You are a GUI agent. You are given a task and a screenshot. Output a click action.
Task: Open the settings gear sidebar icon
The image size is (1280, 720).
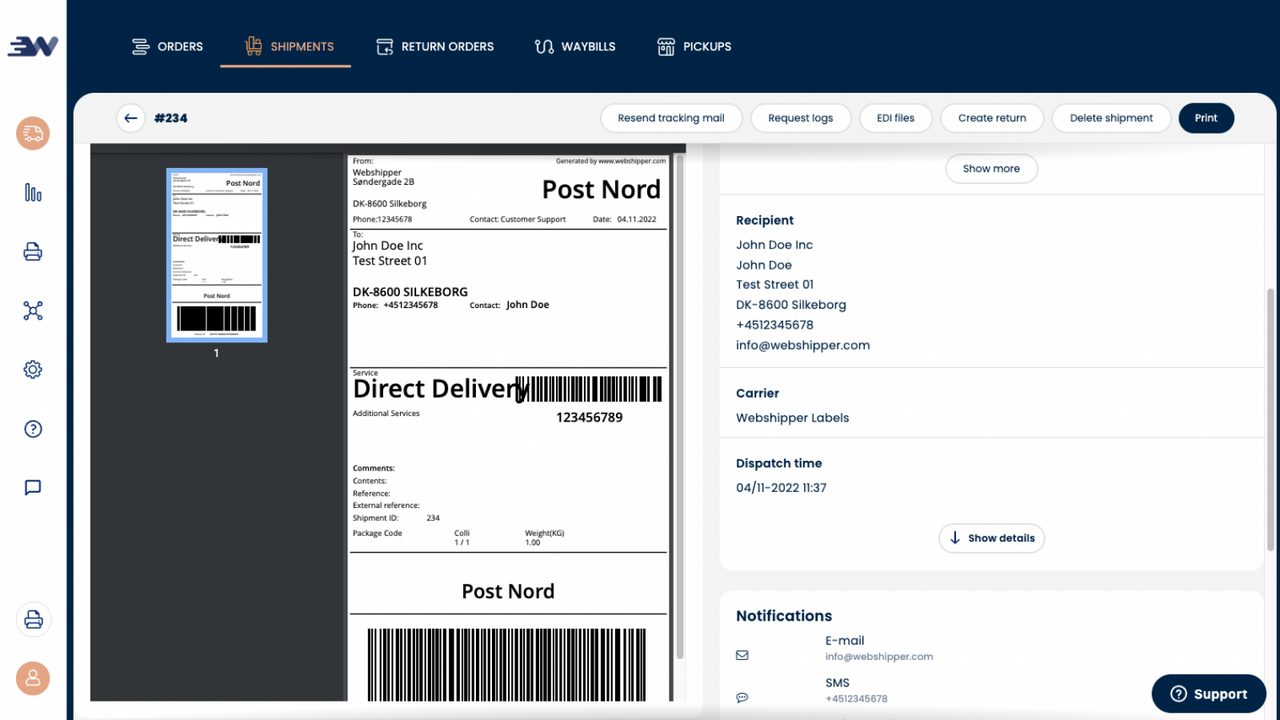pyautogui.click(x=33, y=370)
